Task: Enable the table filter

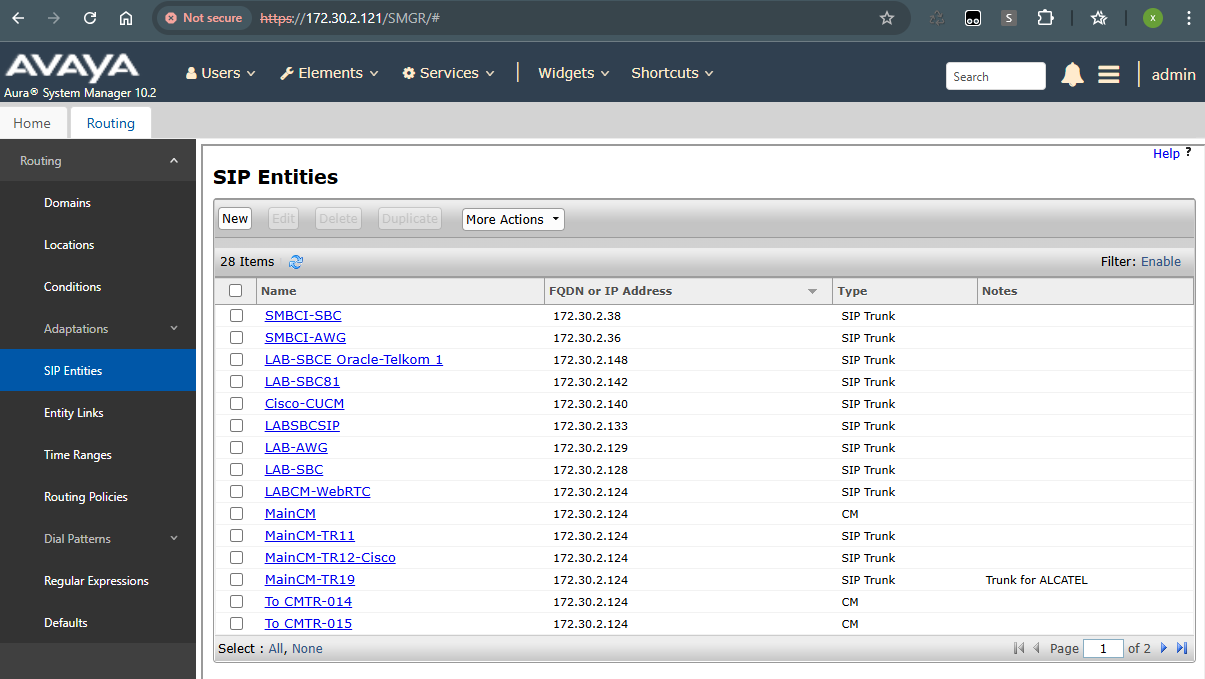Action: tap(1160, 262)
